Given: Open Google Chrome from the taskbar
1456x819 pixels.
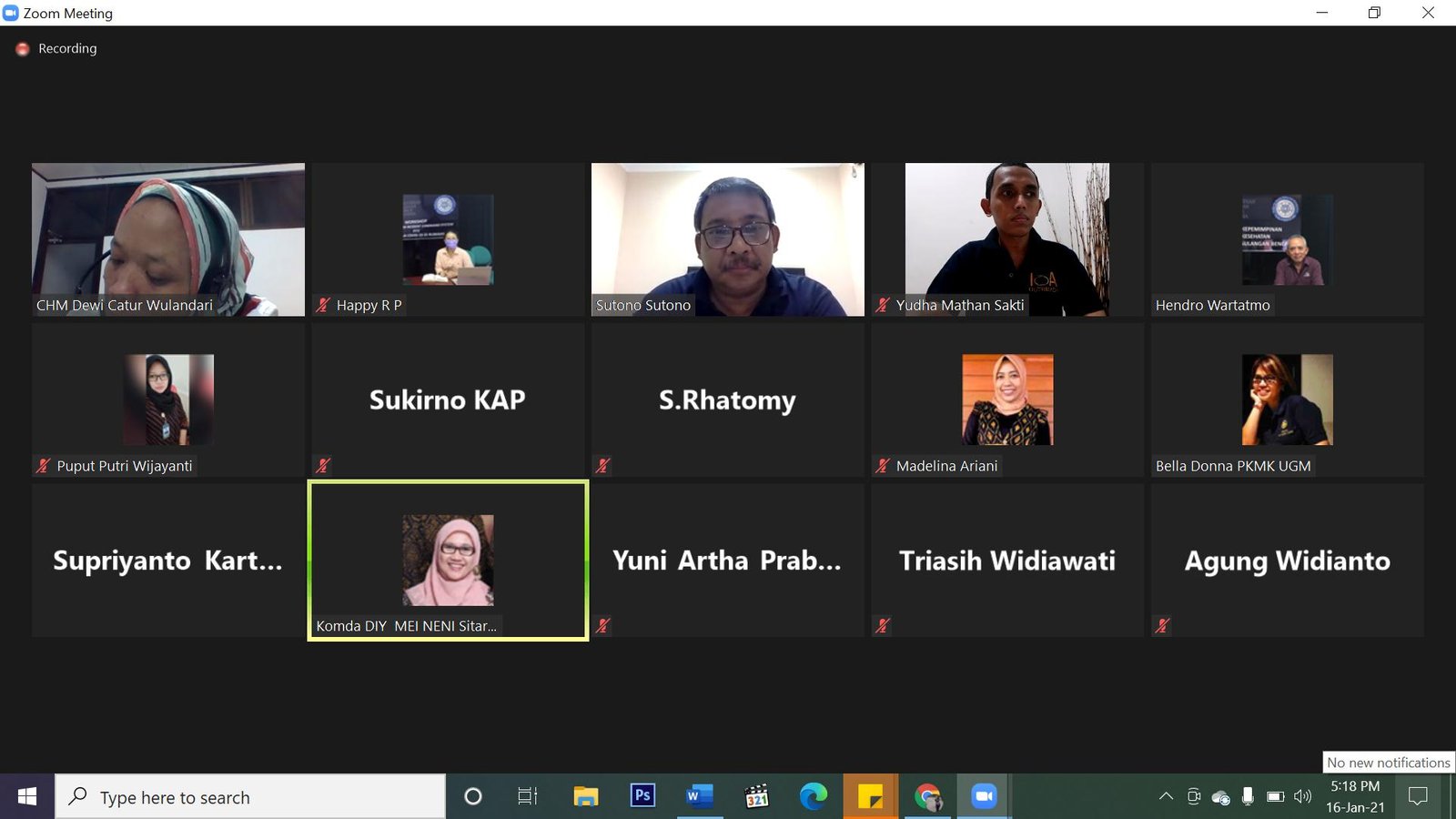Looking at the screenshot, I should [x=927, y=796].
